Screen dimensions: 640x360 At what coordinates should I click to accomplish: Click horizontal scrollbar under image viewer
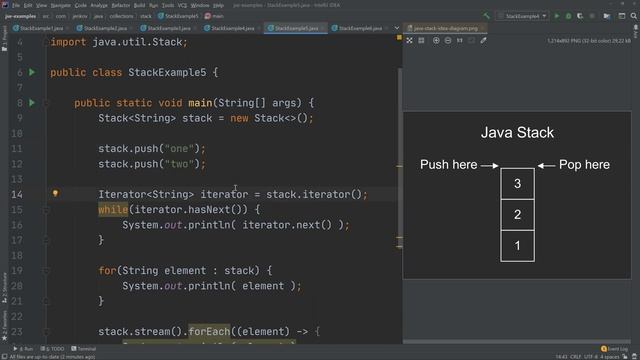[x=517, y=341]
